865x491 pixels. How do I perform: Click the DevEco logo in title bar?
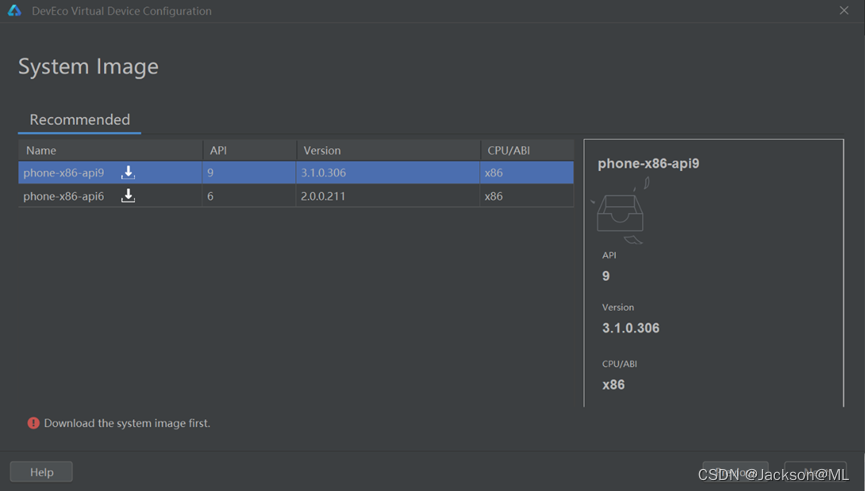(14, 10)
